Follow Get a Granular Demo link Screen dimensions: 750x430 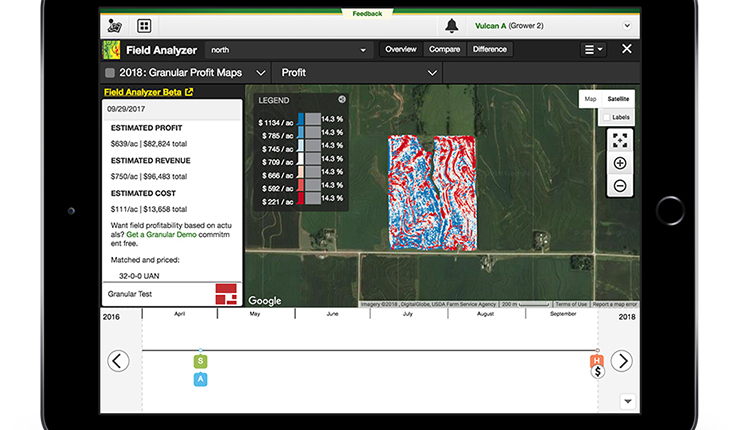(x=161, y=234)
